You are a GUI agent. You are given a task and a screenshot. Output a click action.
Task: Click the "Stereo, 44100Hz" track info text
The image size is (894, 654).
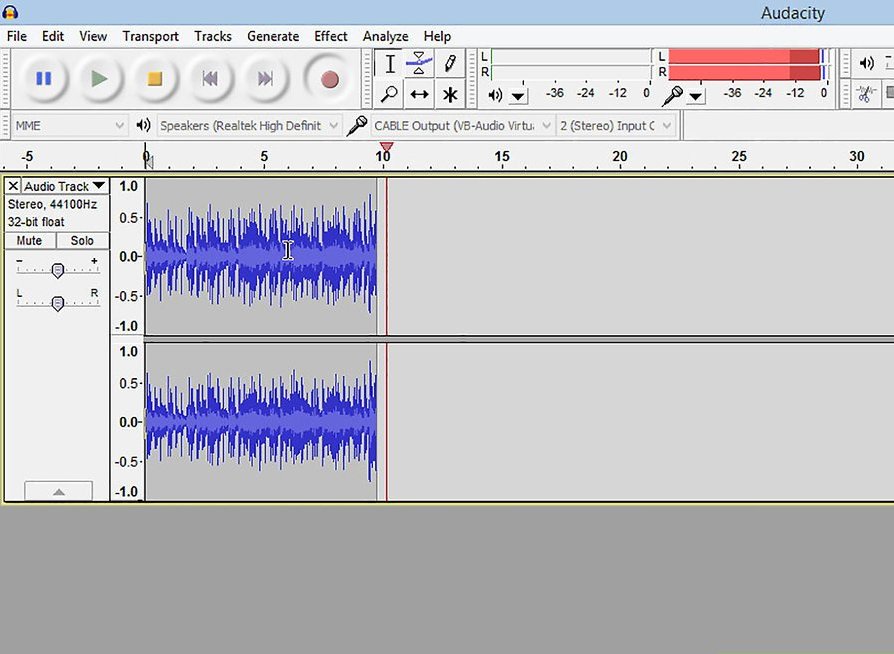[x=52, y=204]
